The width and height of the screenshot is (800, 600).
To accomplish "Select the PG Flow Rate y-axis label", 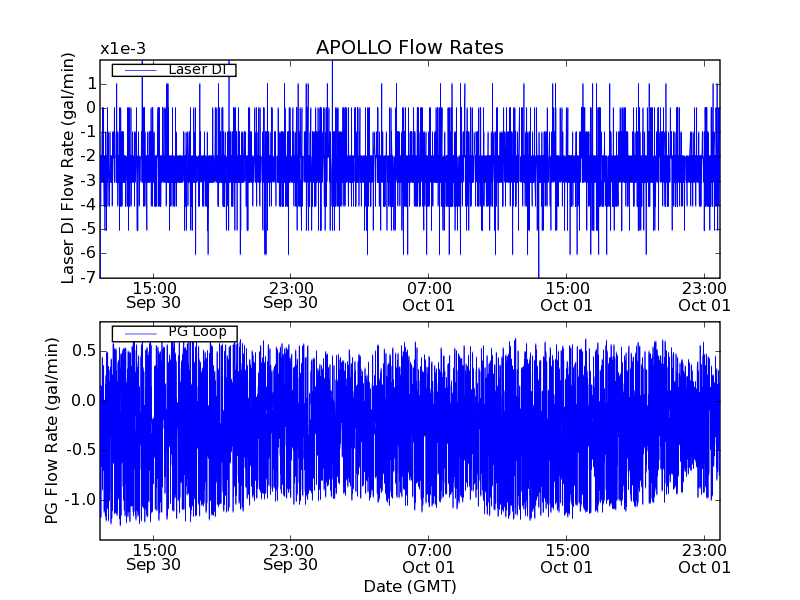I will click(52, 431).
